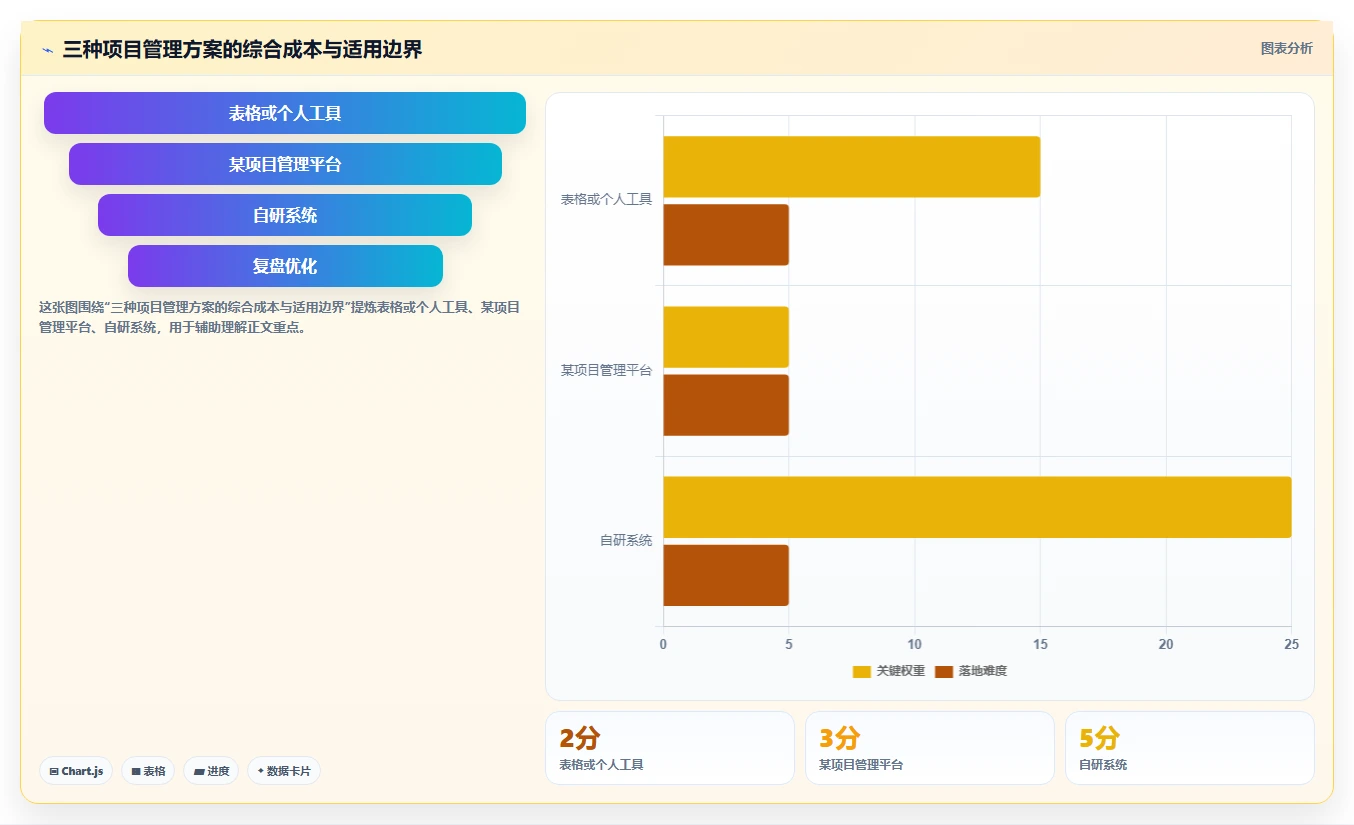Screen dimensions: 1354x825
Task: Click the x-axis tick value 0
Action: [x=663, y=645]
